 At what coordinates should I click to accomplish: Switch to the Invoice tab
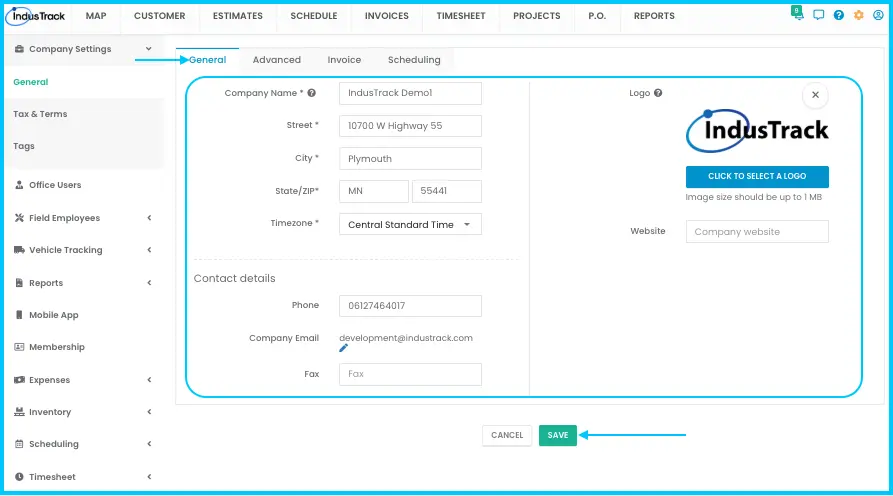344,60
